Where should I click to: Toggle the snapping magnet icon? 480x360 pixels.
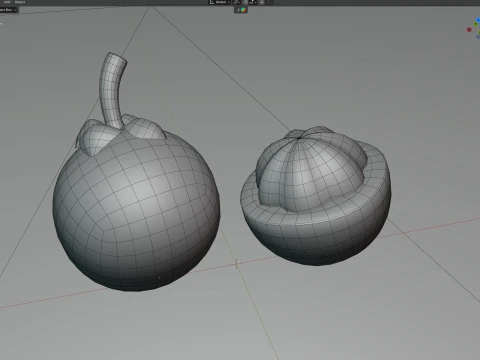tap(245, 2)
